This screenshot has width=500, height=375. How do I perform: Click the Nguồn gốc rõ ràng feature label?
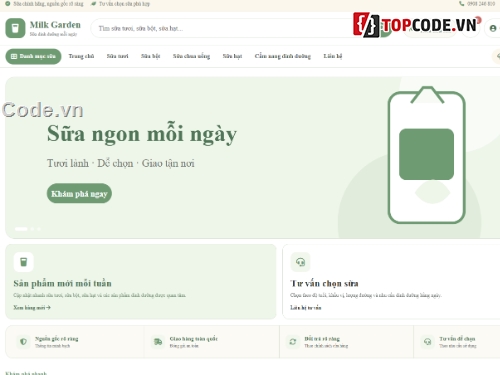pyautogui.click(x=57, y=339)
